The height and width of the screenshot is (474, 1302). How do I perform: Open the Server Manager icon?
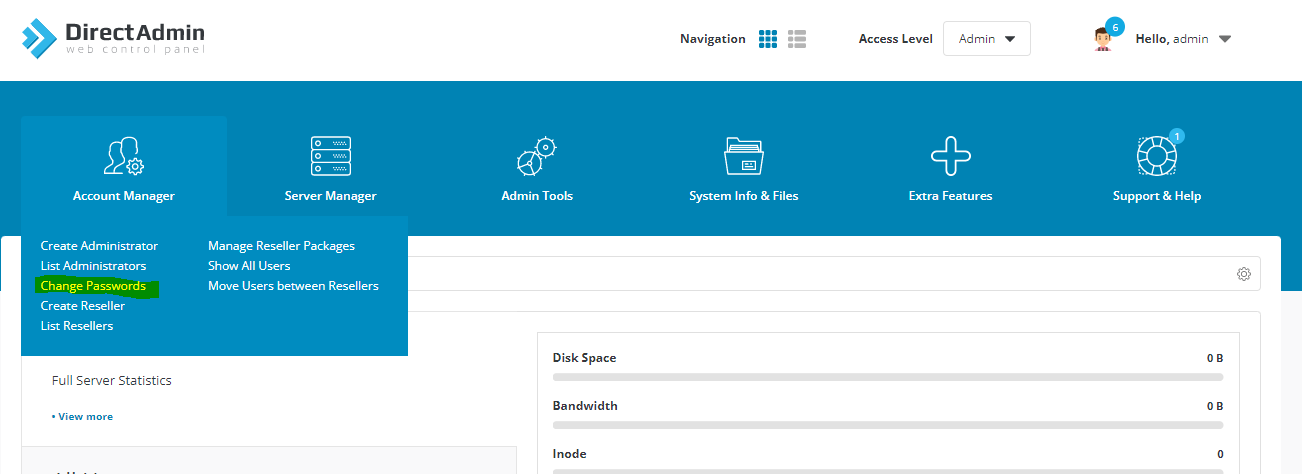[331, 158]
